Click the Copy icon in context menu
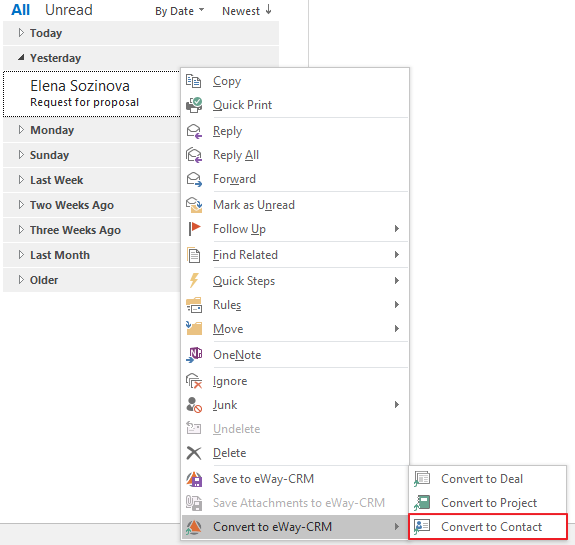Image resolution: width=575 pixels, height=545 pixels. click(193, 81)
